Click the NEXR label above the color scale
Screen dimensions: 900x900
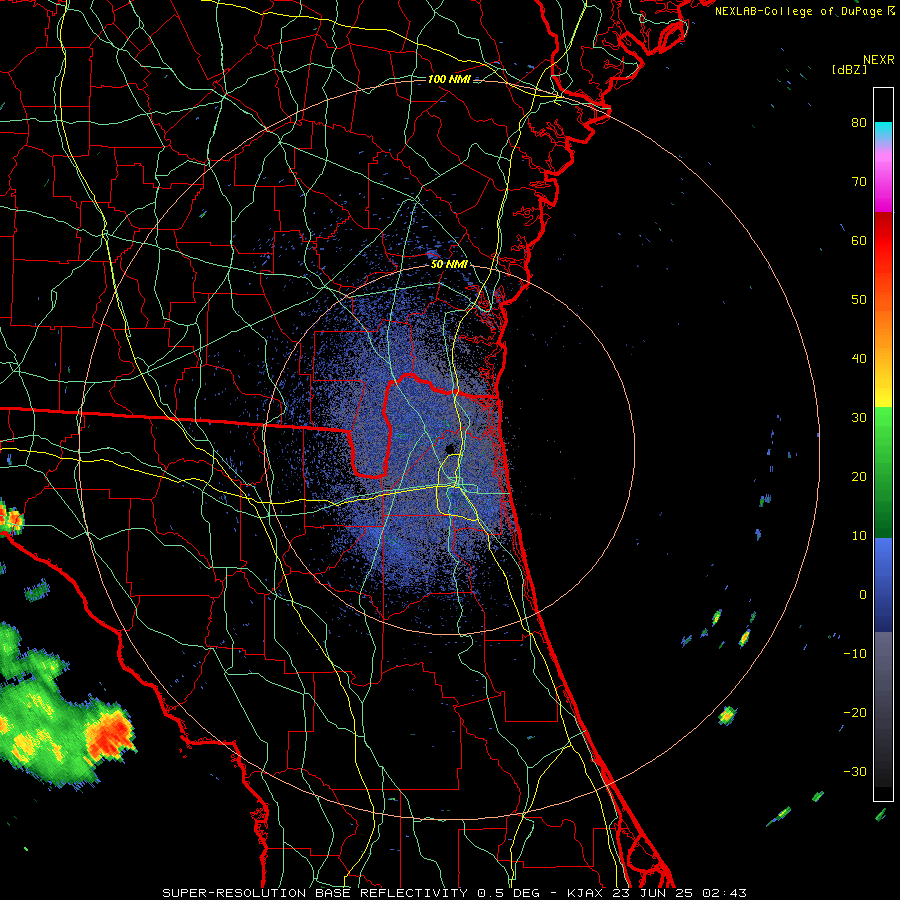[x=878, y=60]
